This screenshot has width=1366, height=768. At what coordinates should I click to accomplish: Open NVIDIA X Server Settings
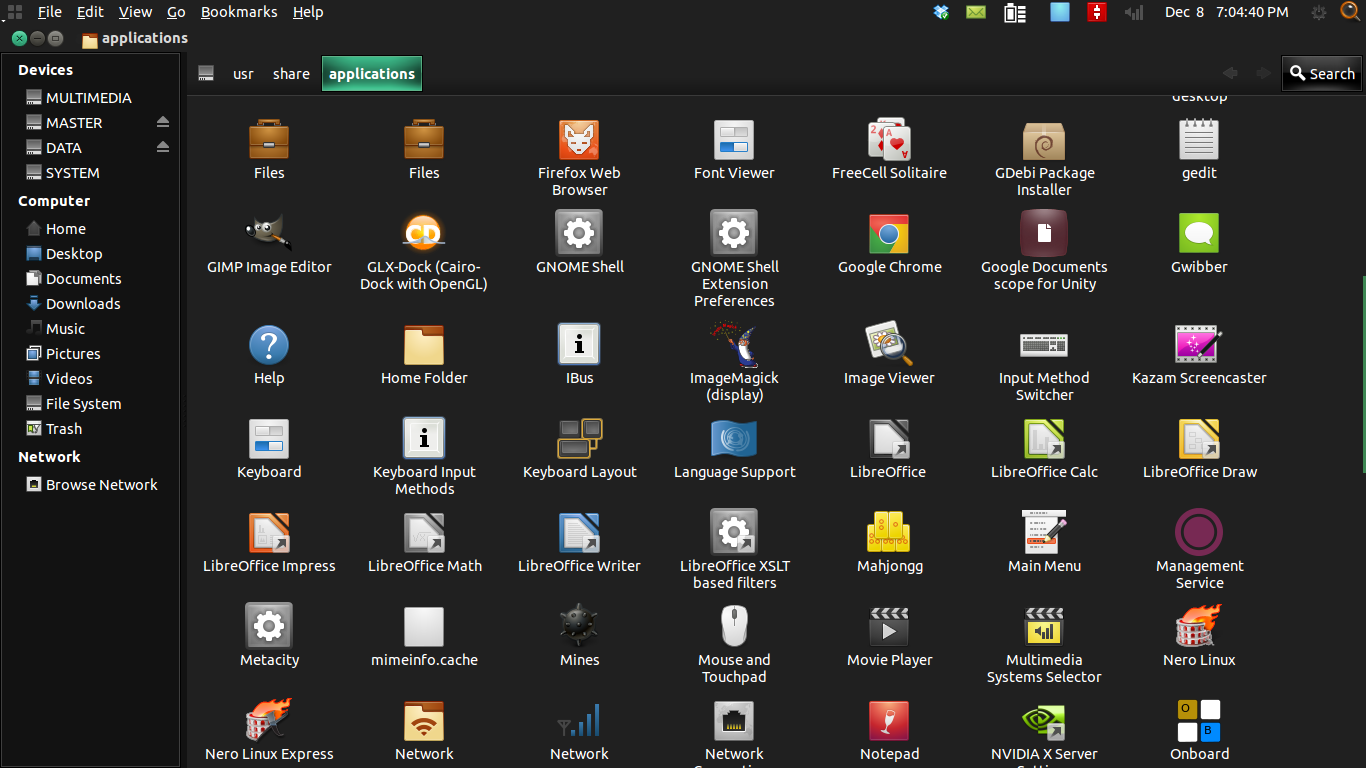[x=1044, y=722]
